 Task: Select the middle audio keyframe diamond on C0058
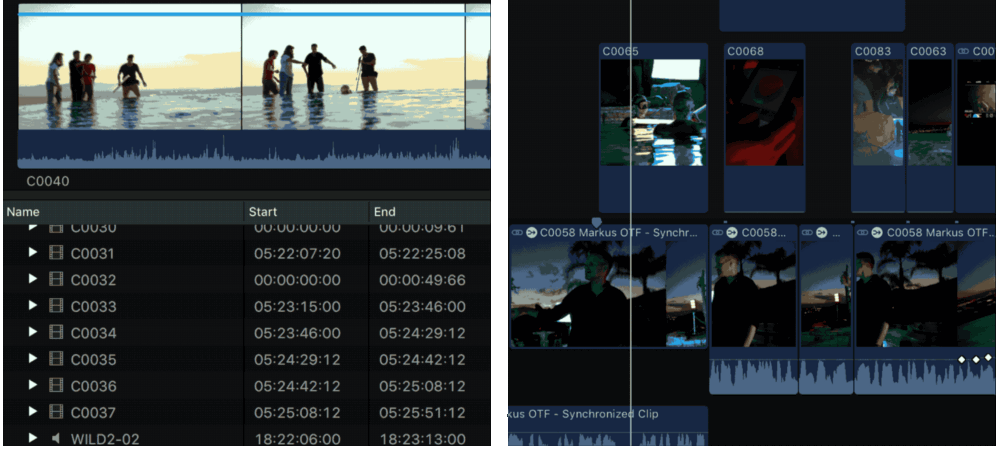pyautogui.click(x=975, y=359)
